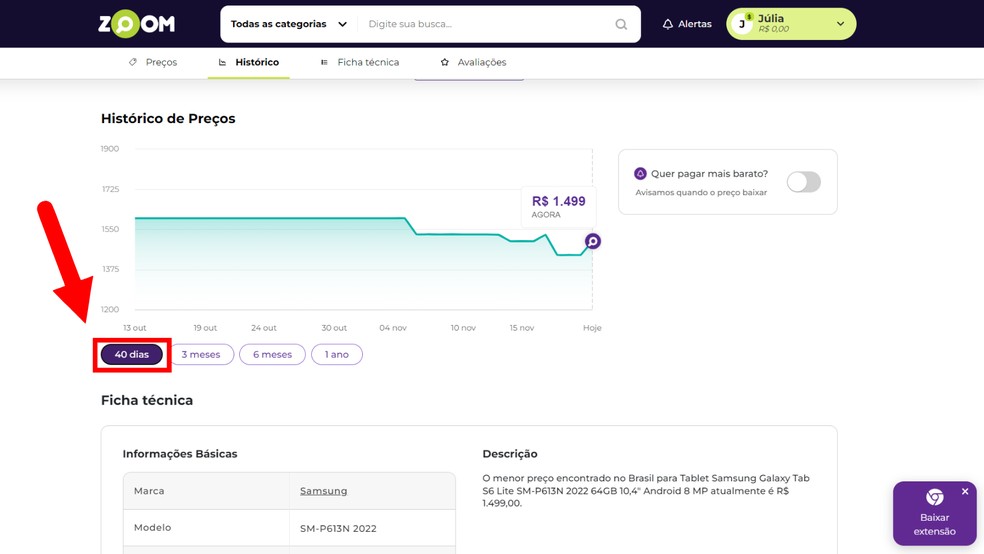Click the 1550 axis value
This screenshot has height=554, width=984.
click(x=110, y=229)
